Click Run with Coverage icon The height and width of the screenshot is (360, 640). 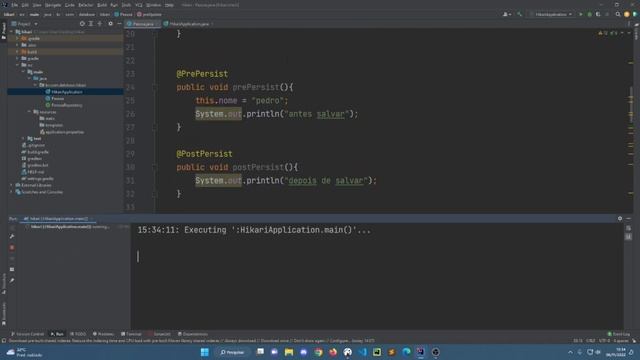coord(598,14)
